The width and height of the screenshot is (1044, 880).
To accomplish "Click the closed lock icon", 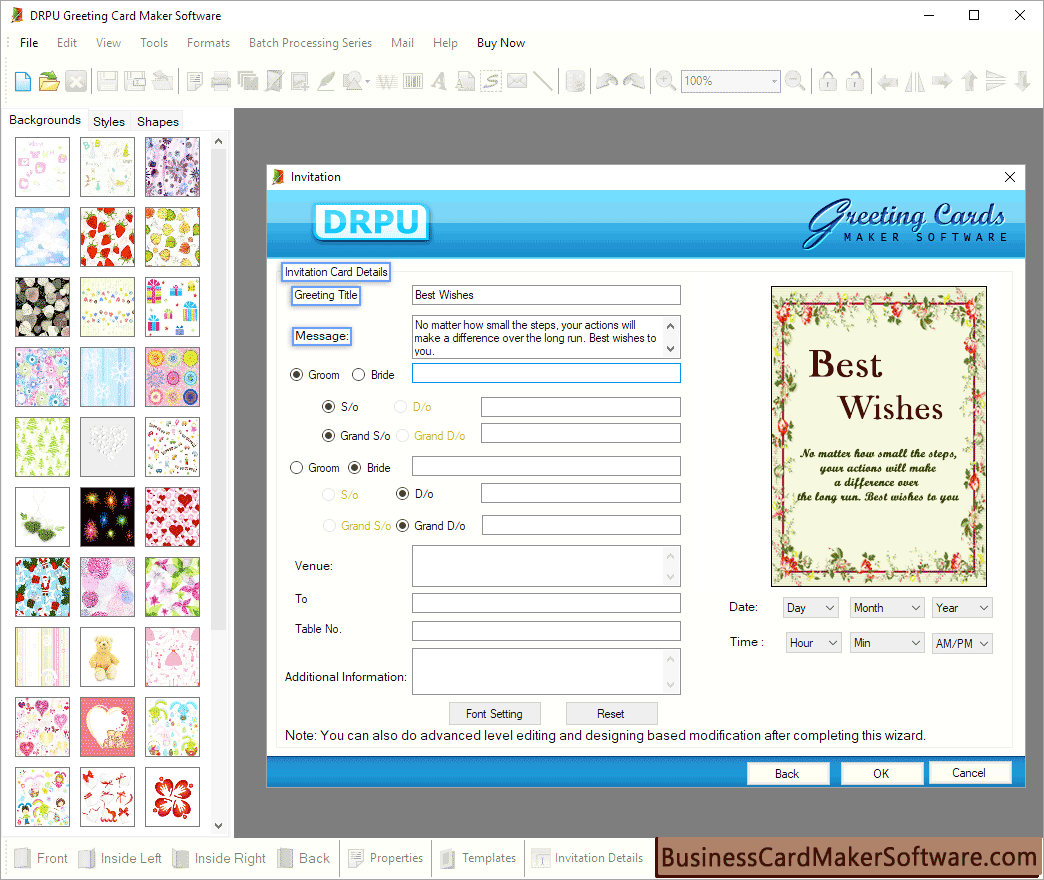I will 828,81.
